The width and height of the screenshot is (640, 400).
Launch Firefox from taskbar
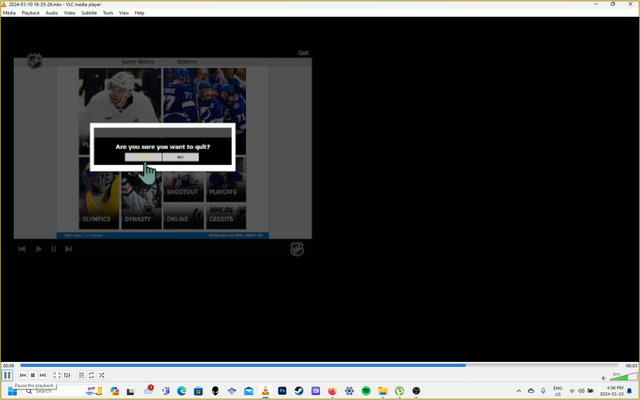332,391
